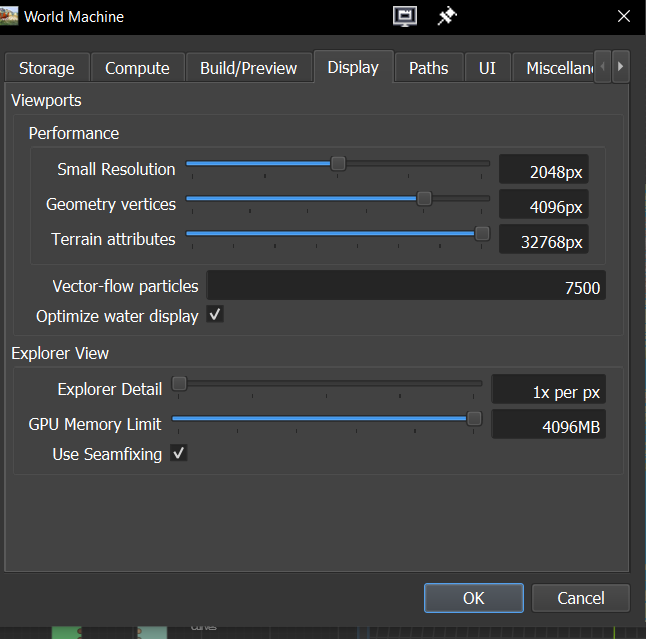
Task: Click the Vector-flow particles label
Action: pos(125,286)
